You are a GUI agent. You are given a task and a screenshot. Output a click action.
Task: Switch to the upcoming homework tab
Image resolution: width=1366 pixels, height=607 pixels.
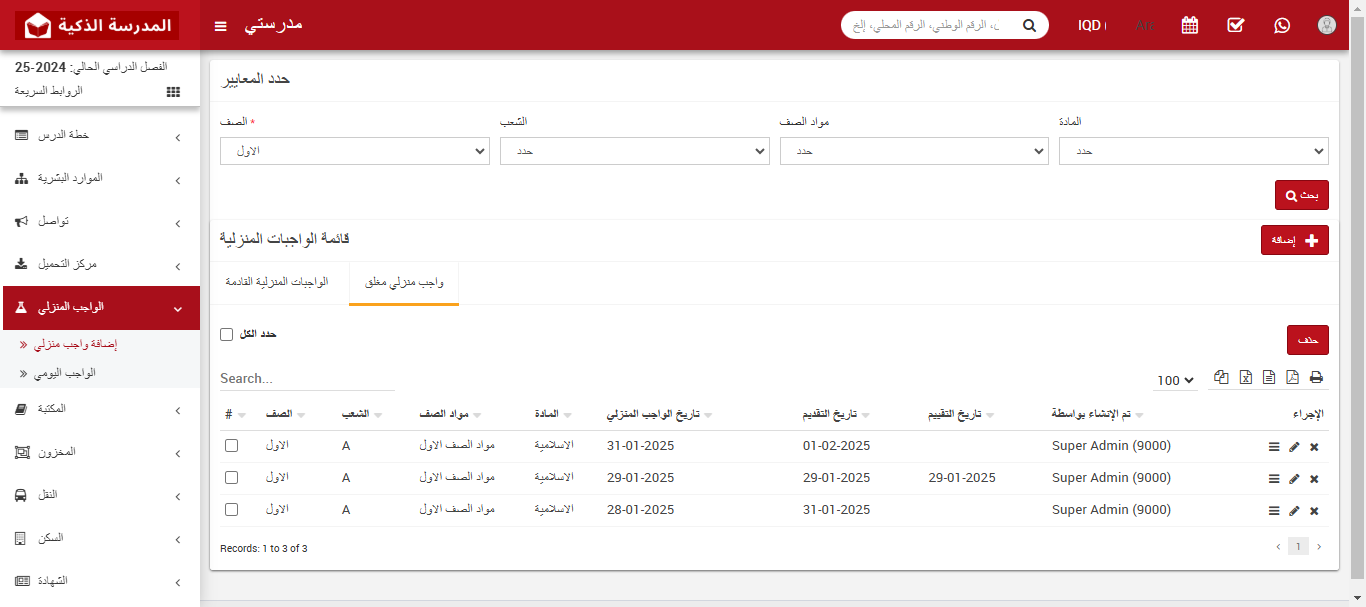coord(279,282)
